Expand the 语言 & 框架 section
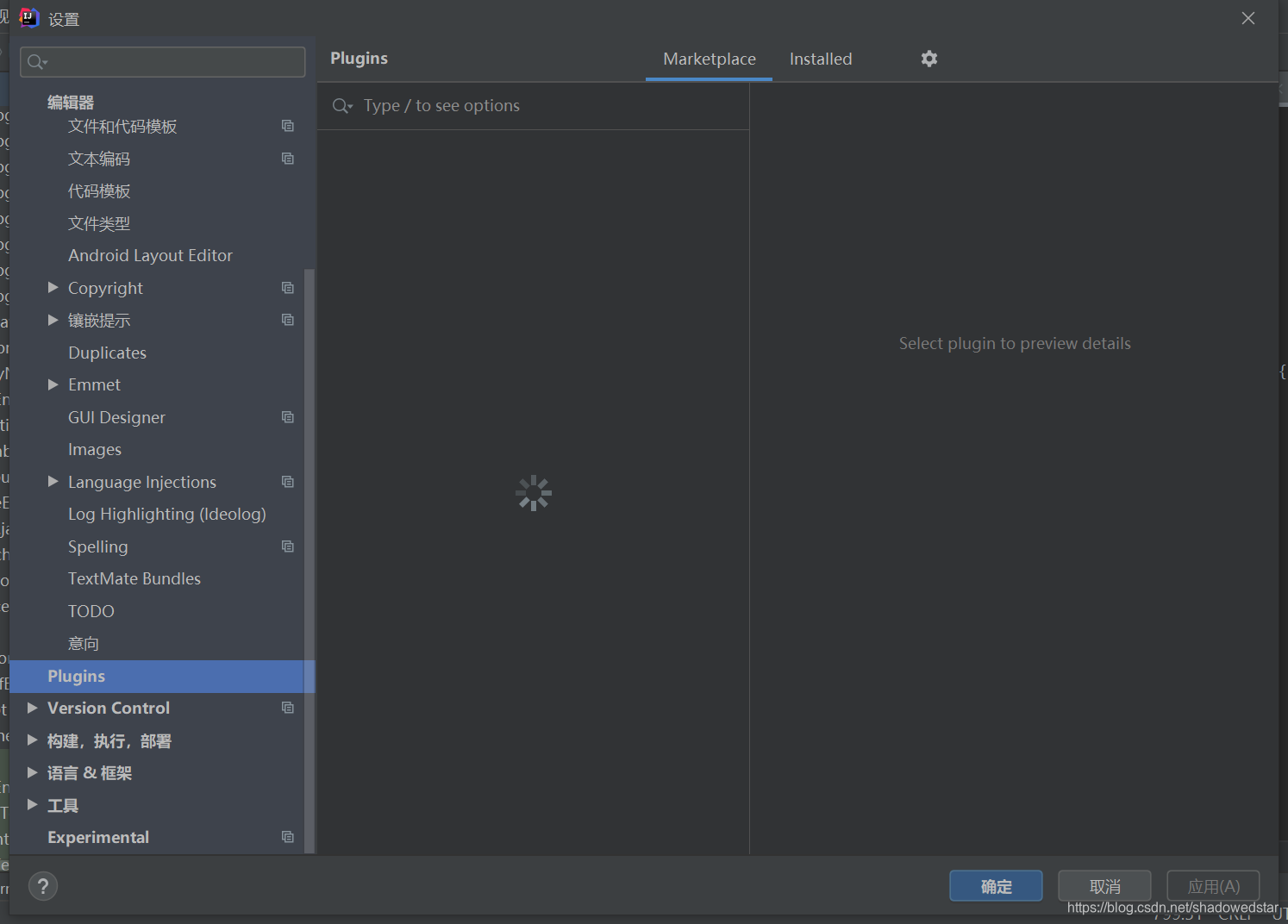The width and height of the screenshot is (1288, 924). (x=32, y=772)
